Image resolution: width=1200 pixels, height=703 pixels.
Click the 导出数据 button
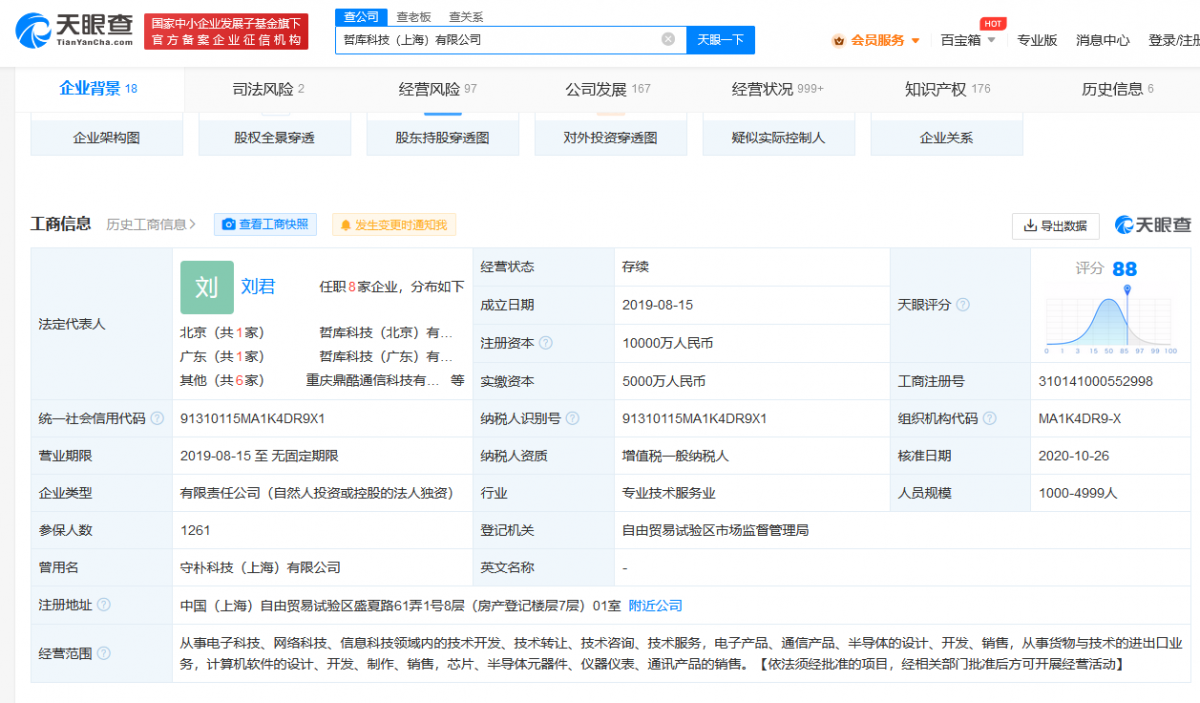click(1055, 226)
